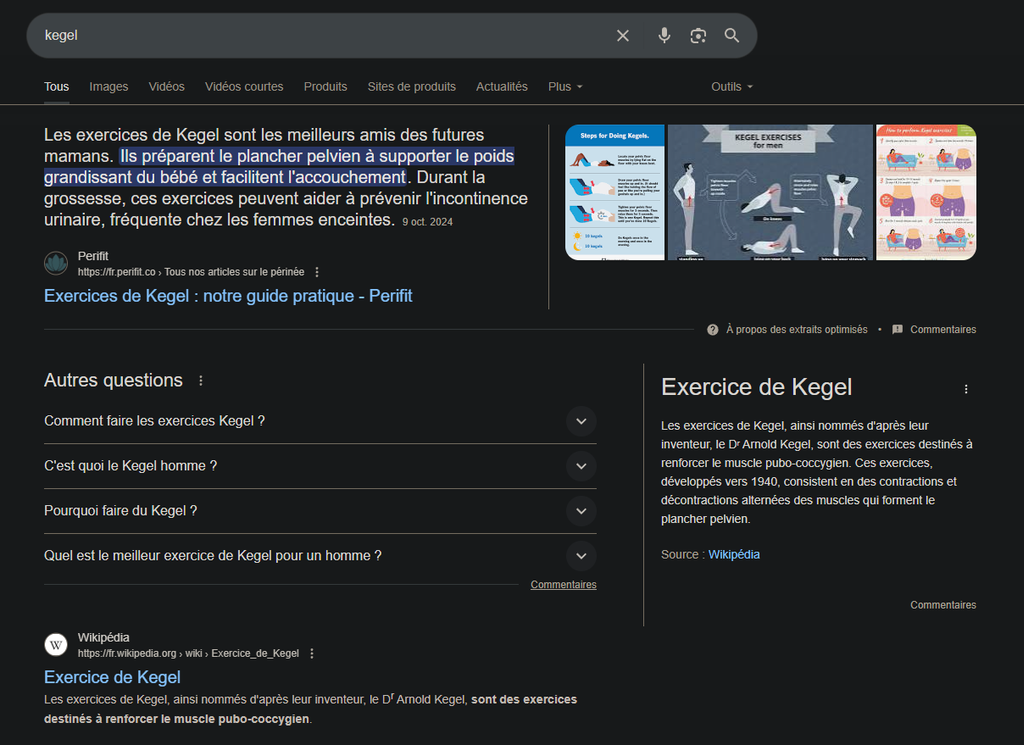1024x745 pixels.
Task: Click the Wikipédia source link in knowledge panel
Action: click(x=733, y=554)
